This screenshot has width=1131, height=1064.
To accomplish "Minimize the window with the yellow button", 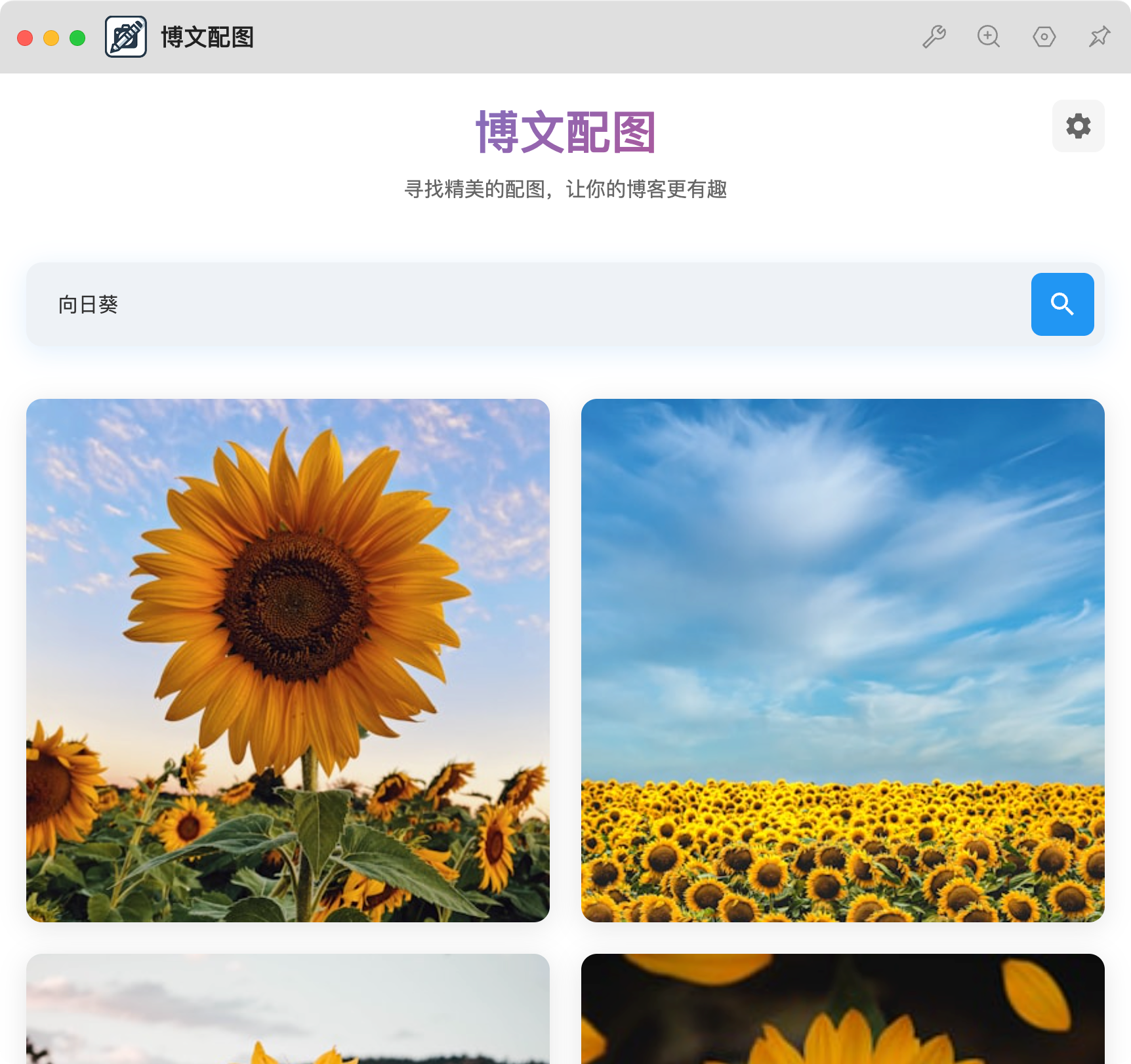I will pos(51,38).
